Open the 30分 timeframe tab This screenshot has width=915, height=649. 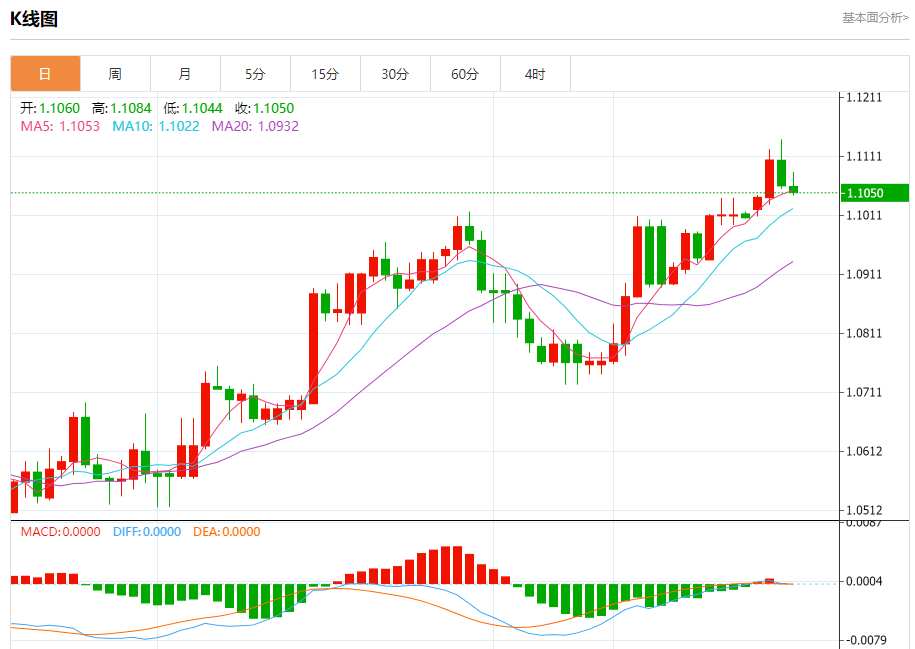(x=396, y=74)
